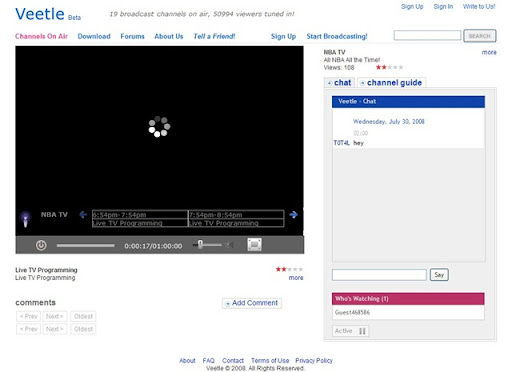Open the Add Comment expander
This screenshot has width=512, height=372.
[x=252, y=303]
